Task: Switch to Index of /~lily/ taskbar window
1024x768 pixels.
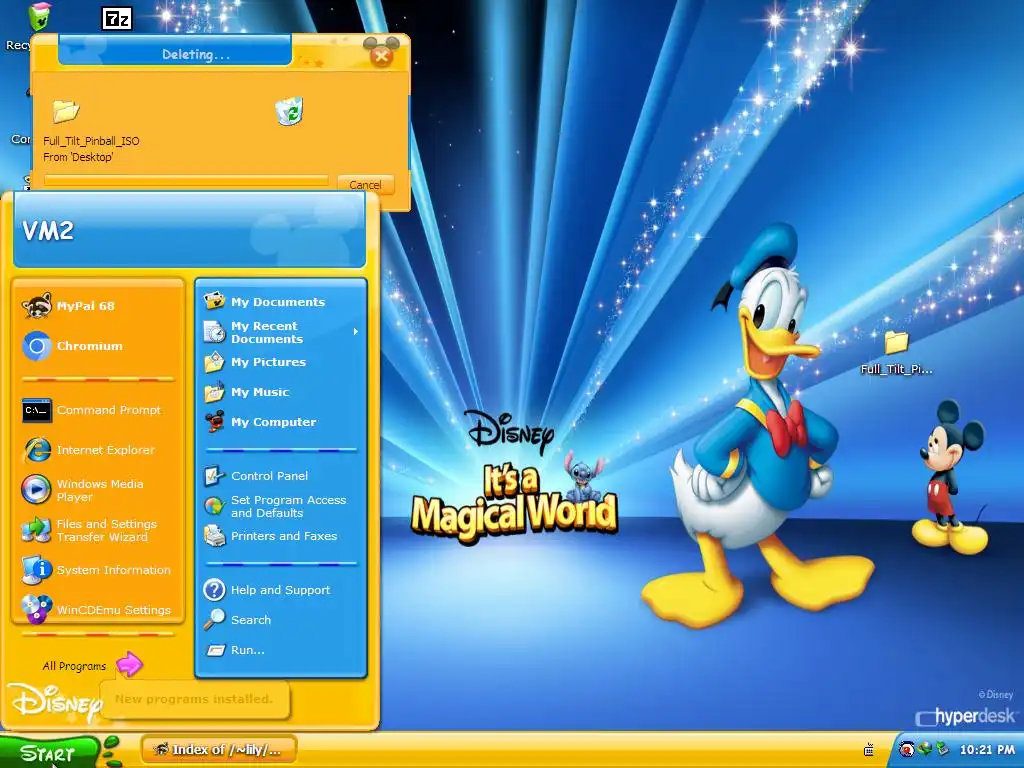Action: pyautogui.click(x=219, y=750)
